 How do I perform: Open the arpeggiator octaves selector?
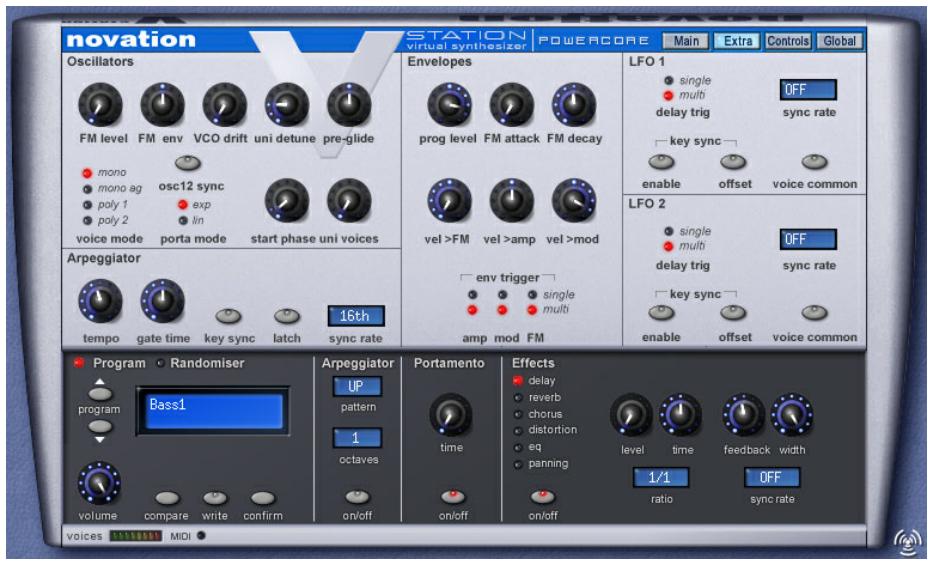point(357,438)
